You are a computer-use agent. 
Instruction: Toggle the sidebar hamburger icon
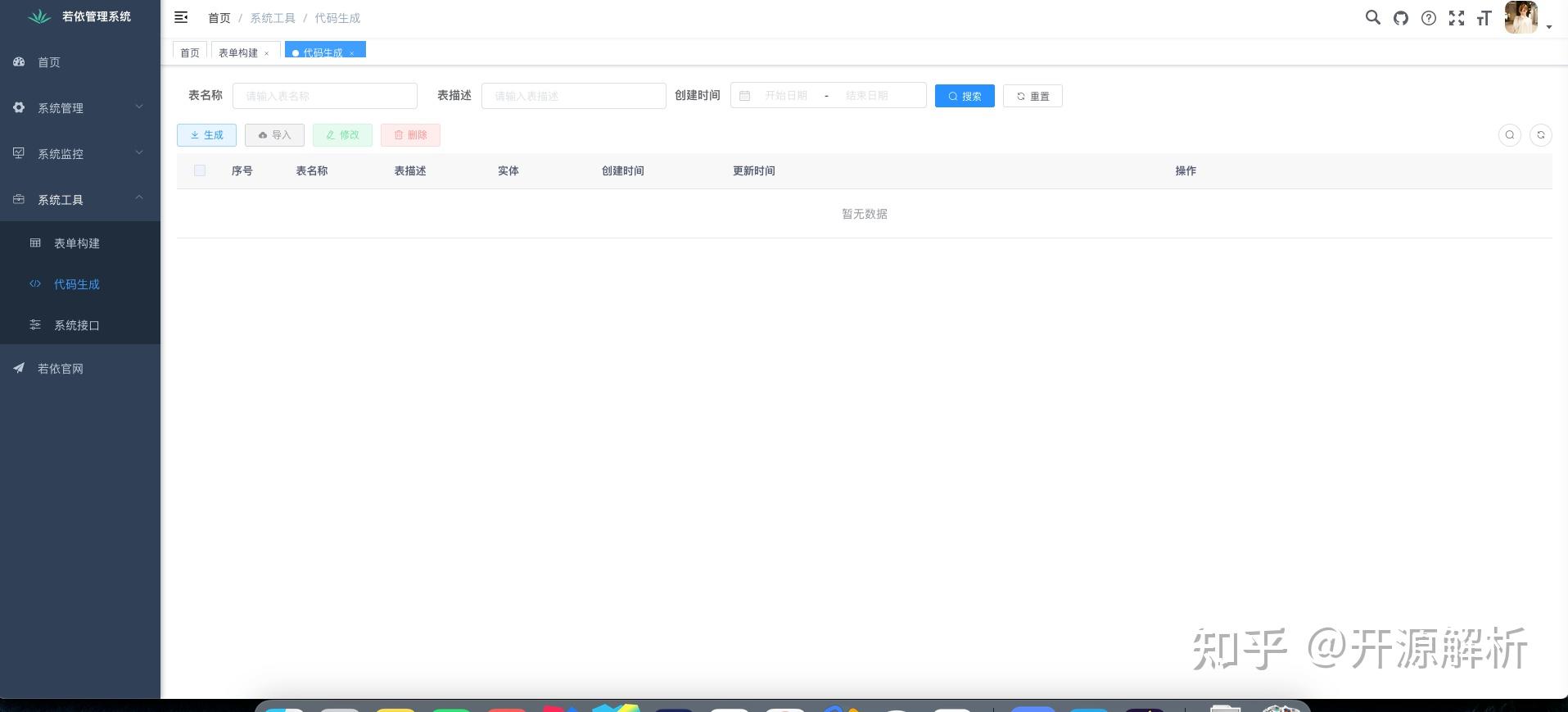click(181, 17)
